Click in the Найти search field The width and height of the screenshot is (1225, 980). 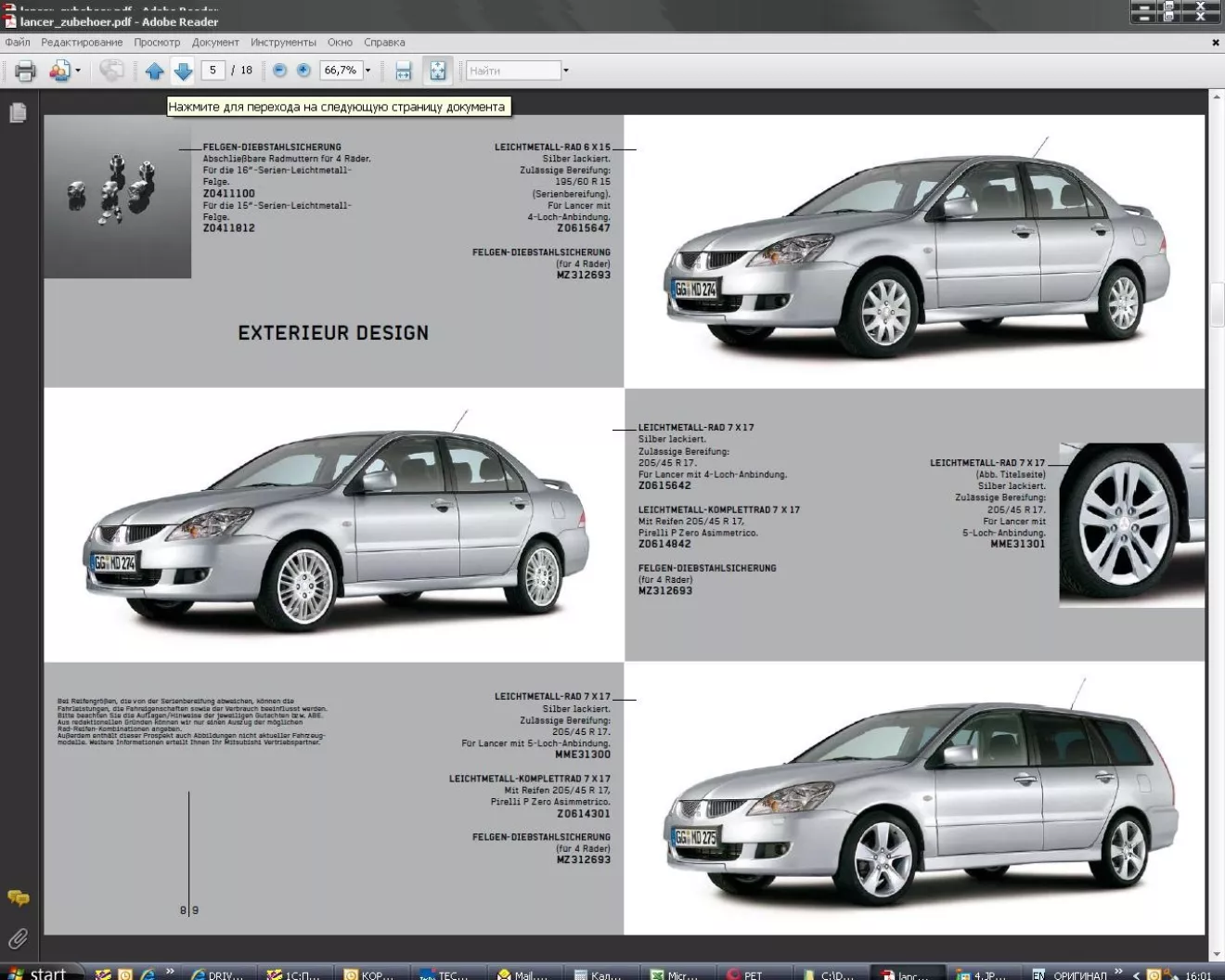pyautogui.click(x=512, y=71)
